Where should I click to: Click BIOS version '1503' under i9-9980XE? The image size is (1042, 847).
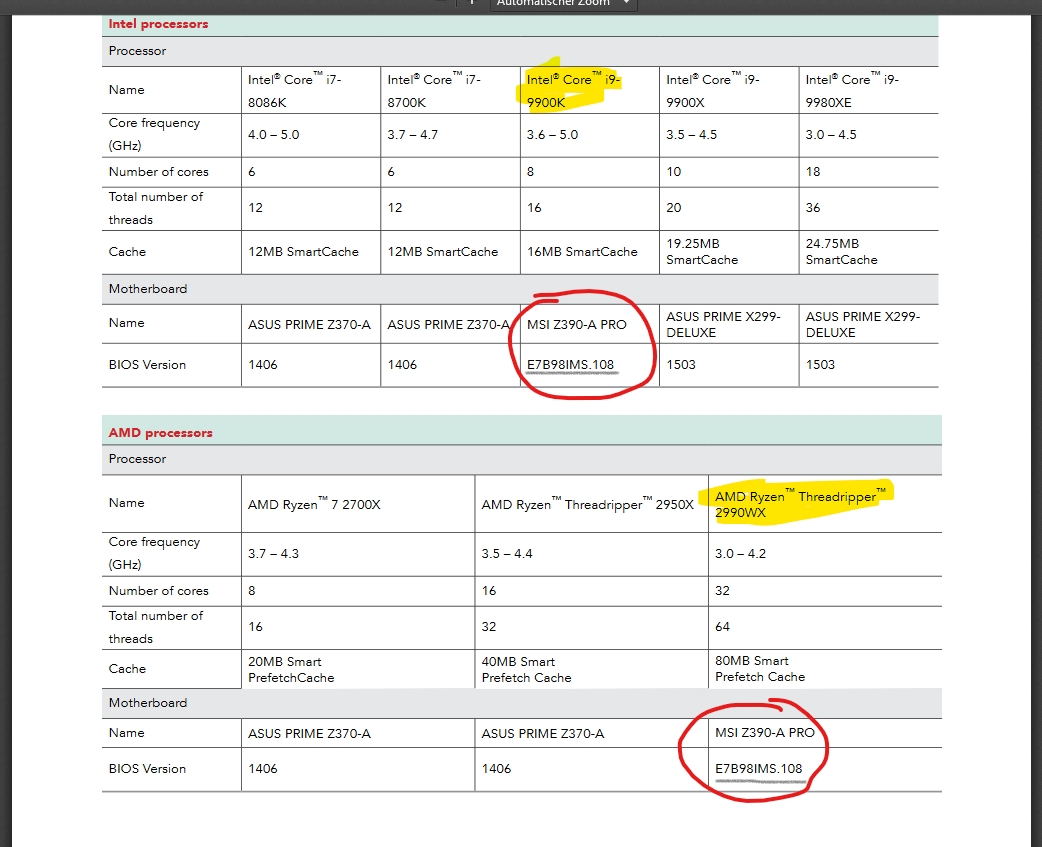[x=820, y=365]
